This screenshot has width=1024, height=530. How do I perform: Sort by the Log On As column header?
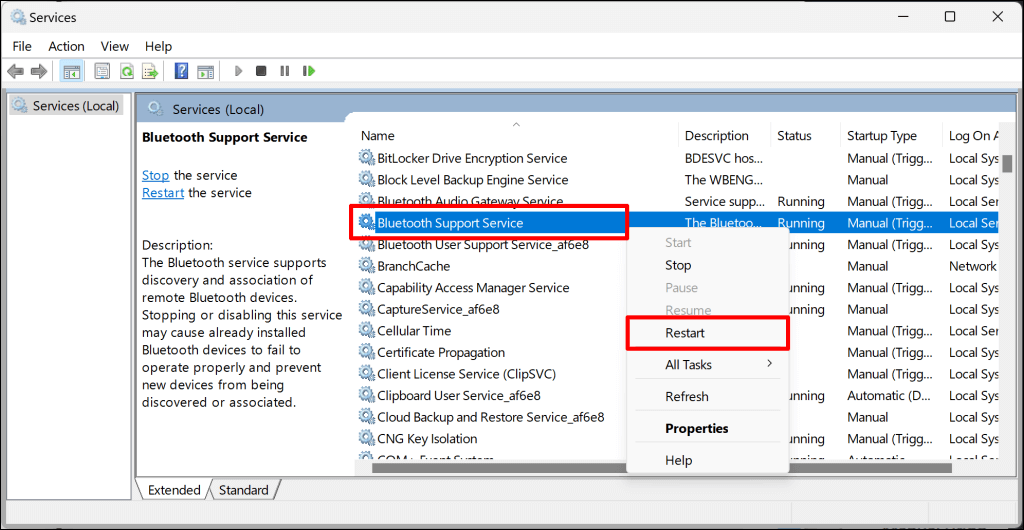click(x=972, y=136)
